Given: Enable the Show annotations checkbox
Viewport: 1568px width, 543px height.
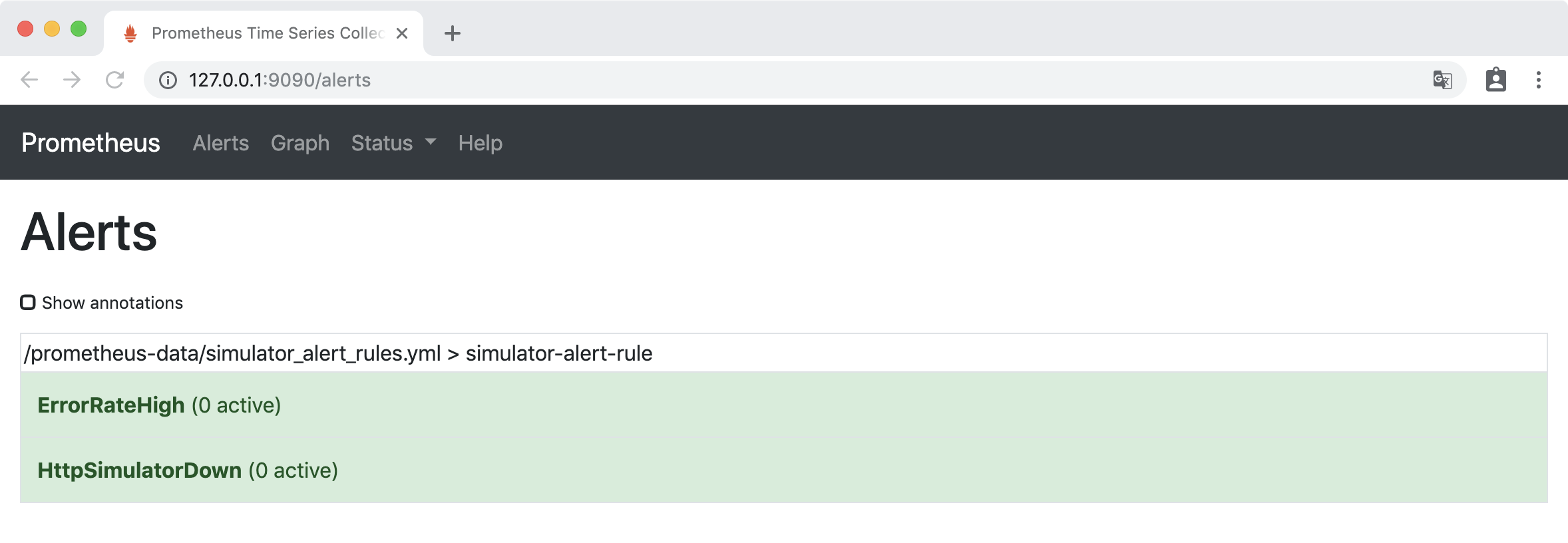Looking at the screenshot, I should [28, 303].
